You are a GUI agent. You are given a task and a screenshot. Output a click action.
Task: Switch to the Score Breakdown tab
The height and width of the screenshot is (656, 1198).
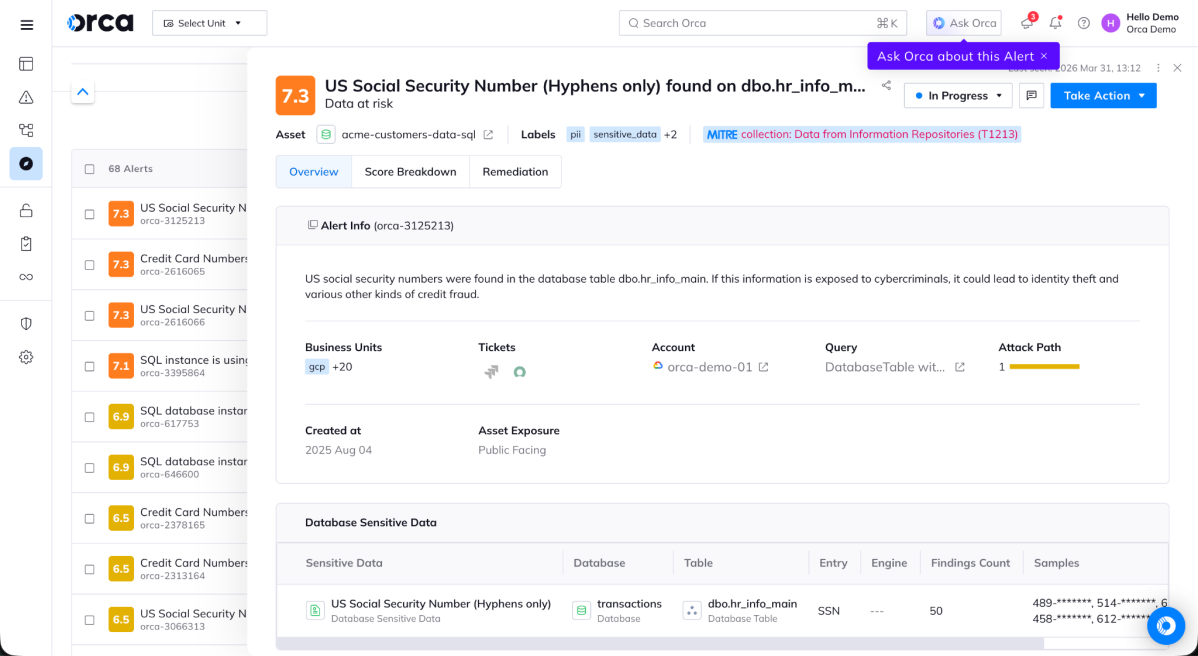(410, 172)
